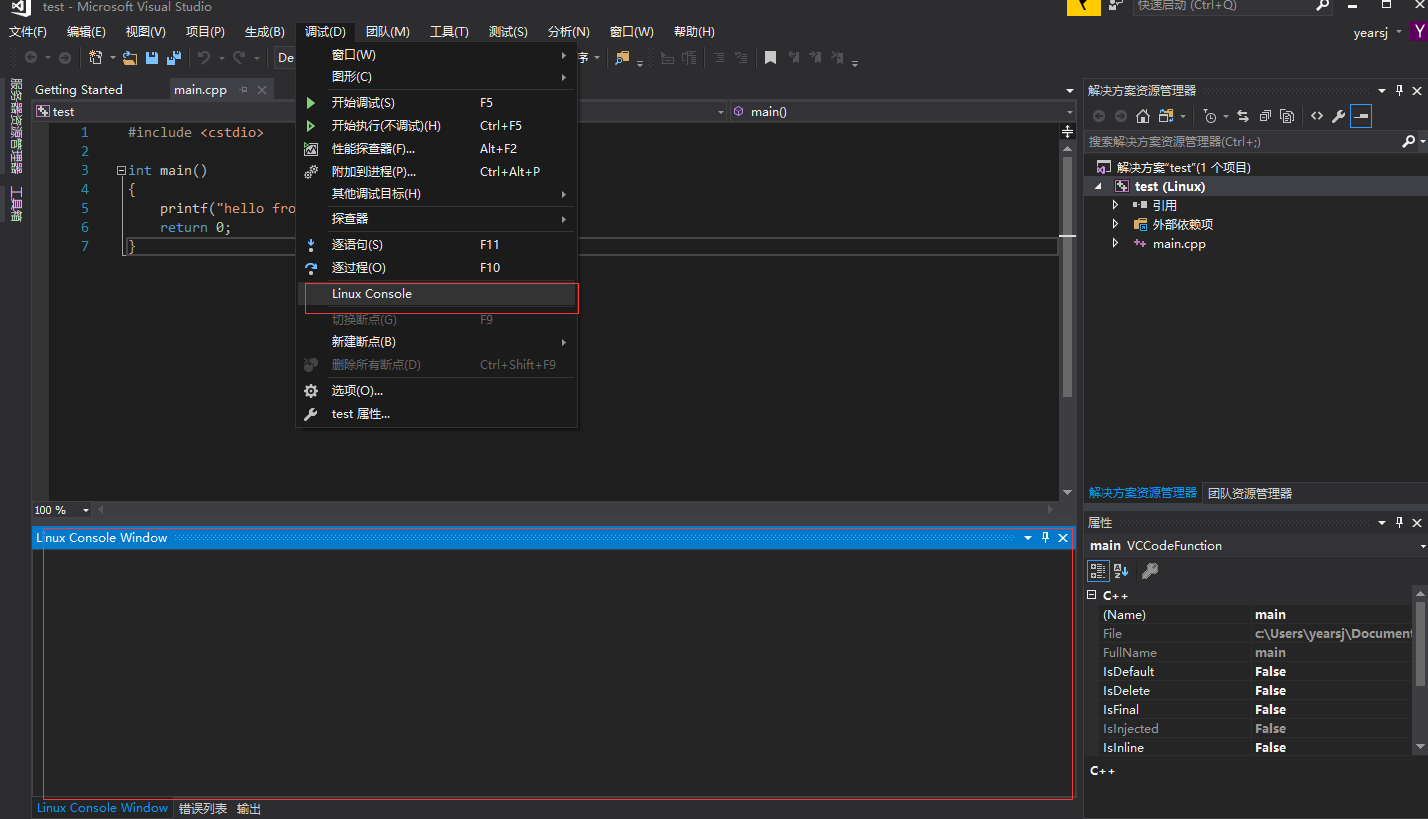The width and height of the screenshot is (1428, 819).
Task: Open the zoom 100 % dropdown
Action: (x=85, y=511)
